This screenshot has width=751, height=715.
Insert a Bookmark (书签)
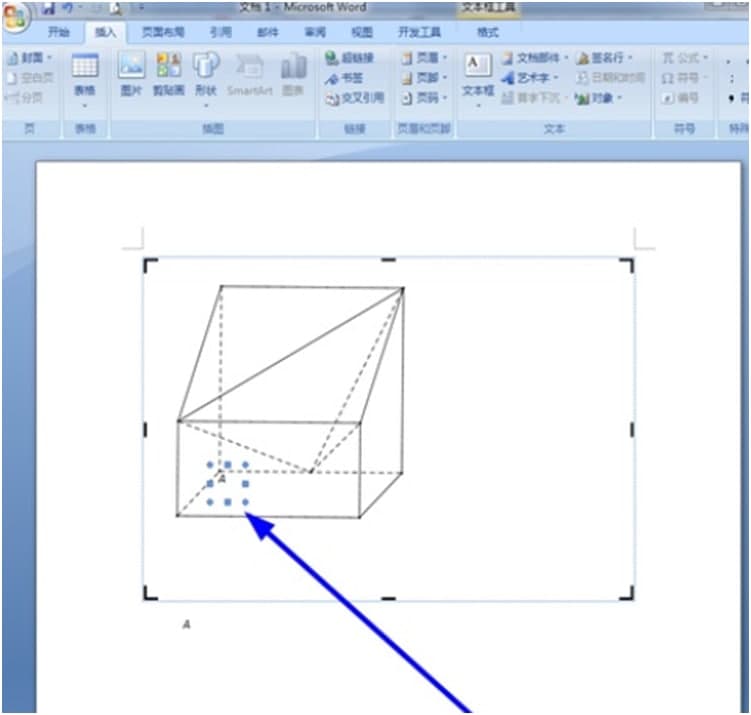coord(344,79)
